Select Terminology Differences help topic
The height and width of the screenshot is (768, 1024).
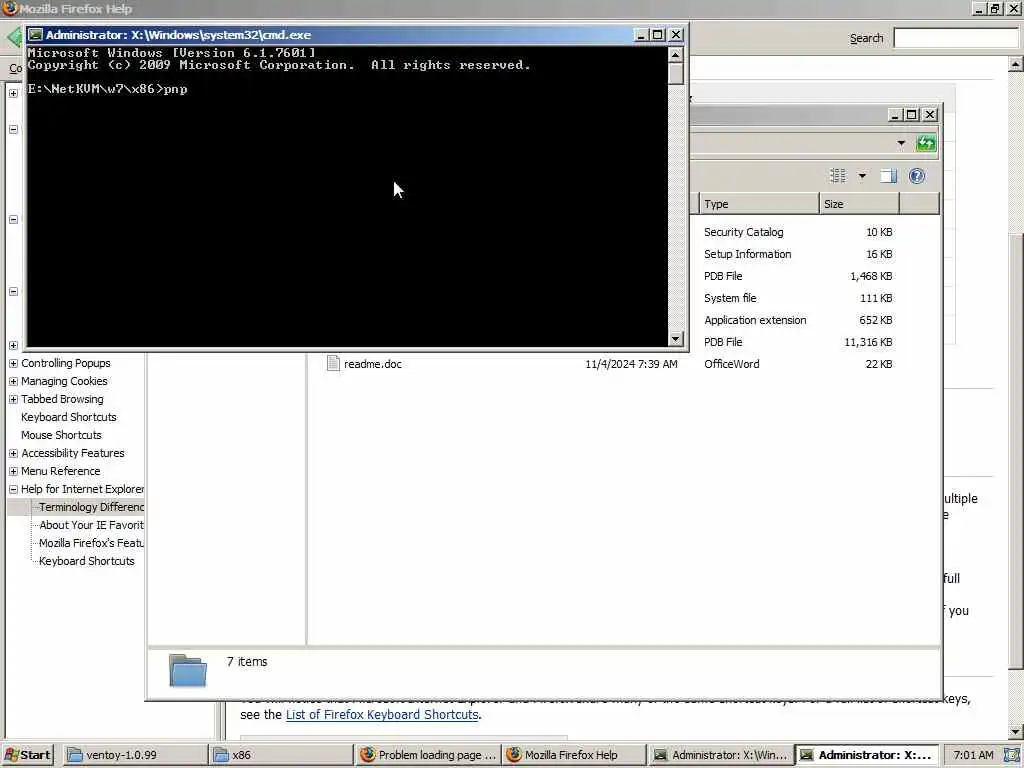pos(91,507)
